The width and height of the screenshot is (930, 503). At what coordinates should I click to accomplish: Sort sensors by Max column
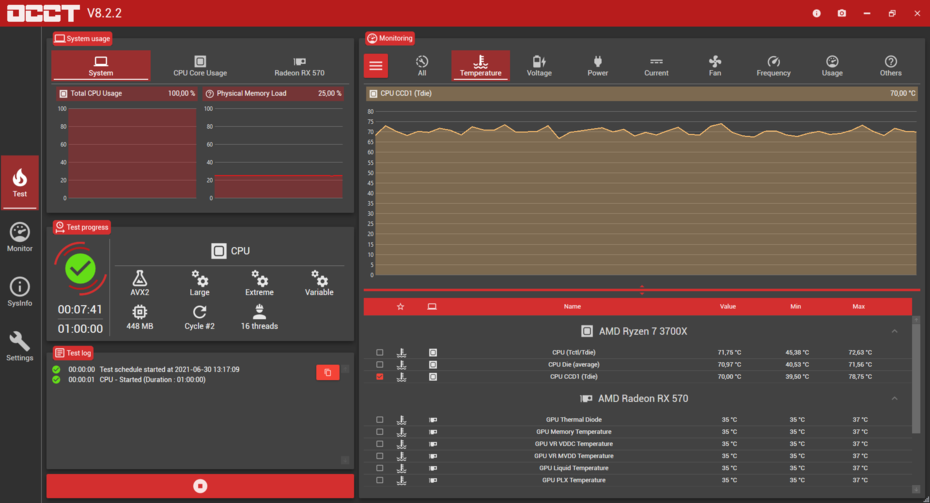point(858,307)
